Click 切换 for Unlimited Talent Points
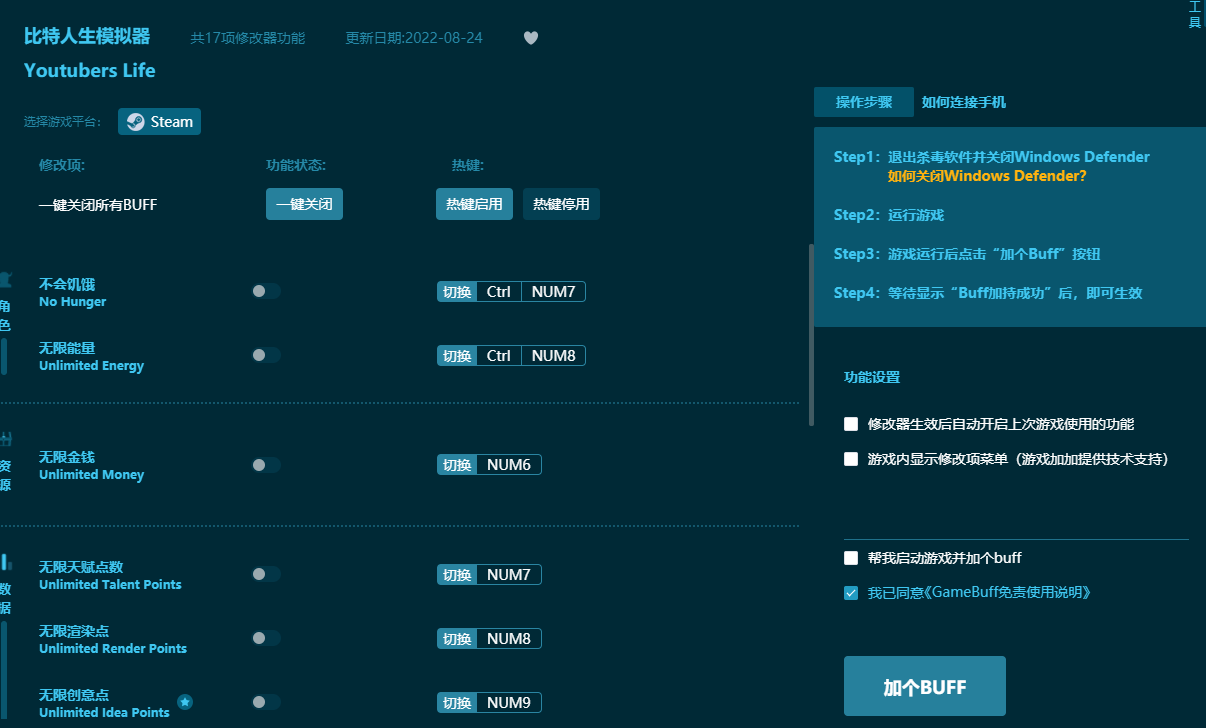 tap(457, 575)
